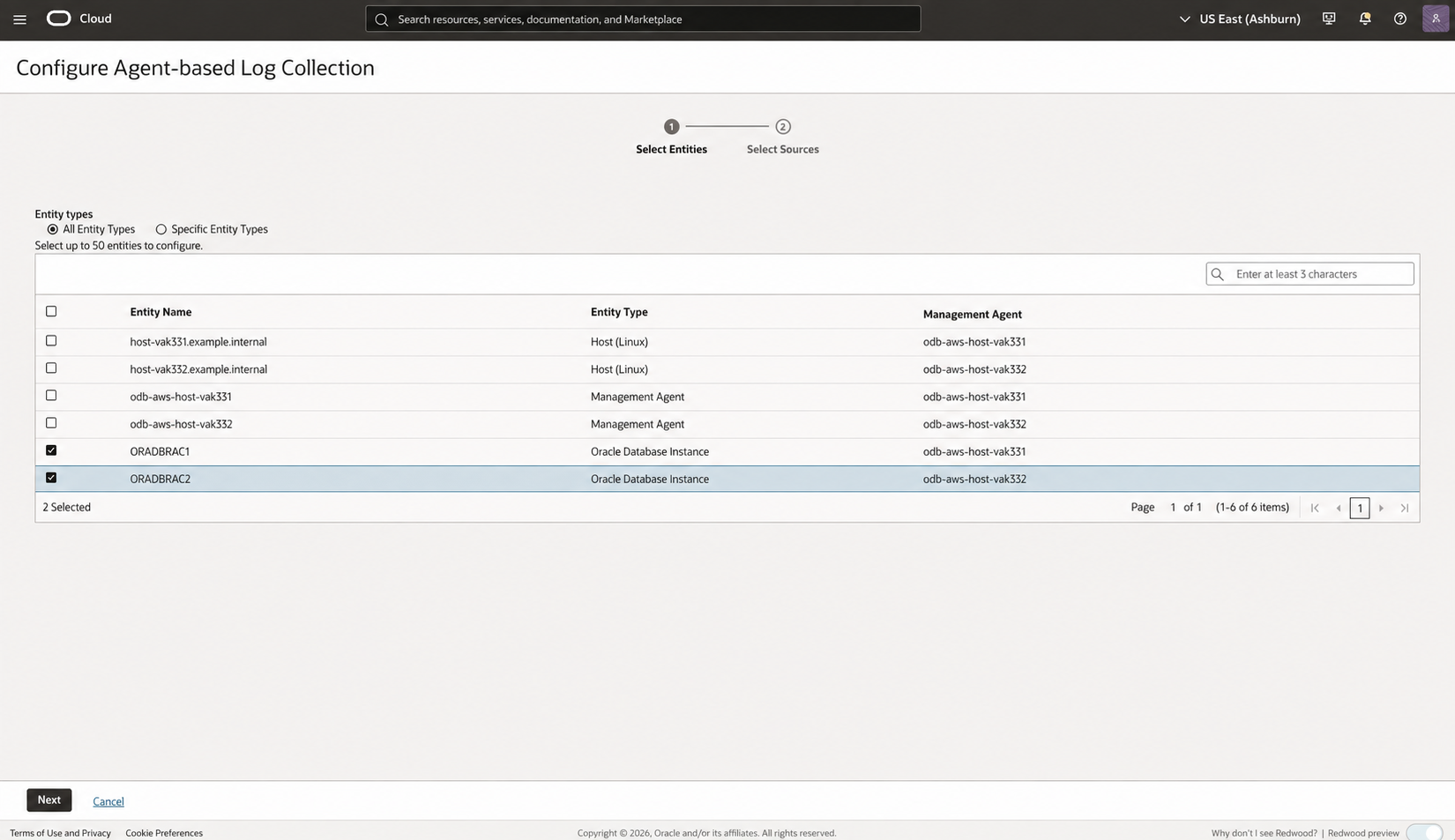The height and width of the screenshot is (840, 1455).
Task: Open the US East (Ashburn) region dropdown
Action: (1240, 19)
